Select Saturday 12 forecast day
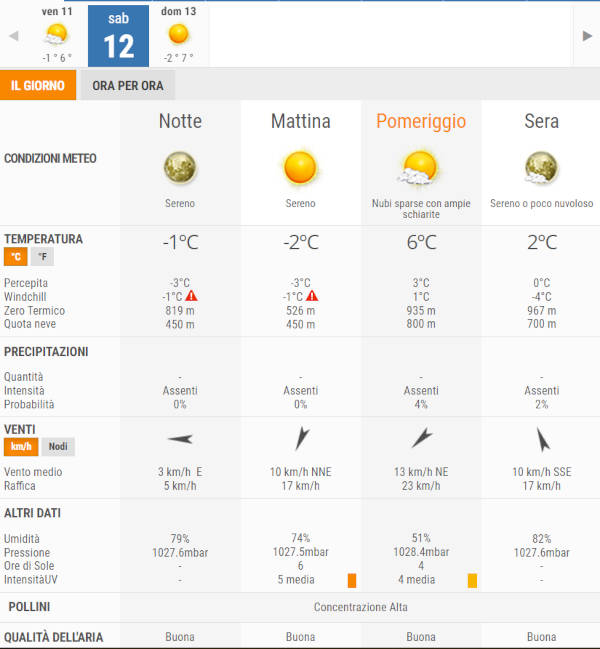600x649 pixels. point(118,36)
